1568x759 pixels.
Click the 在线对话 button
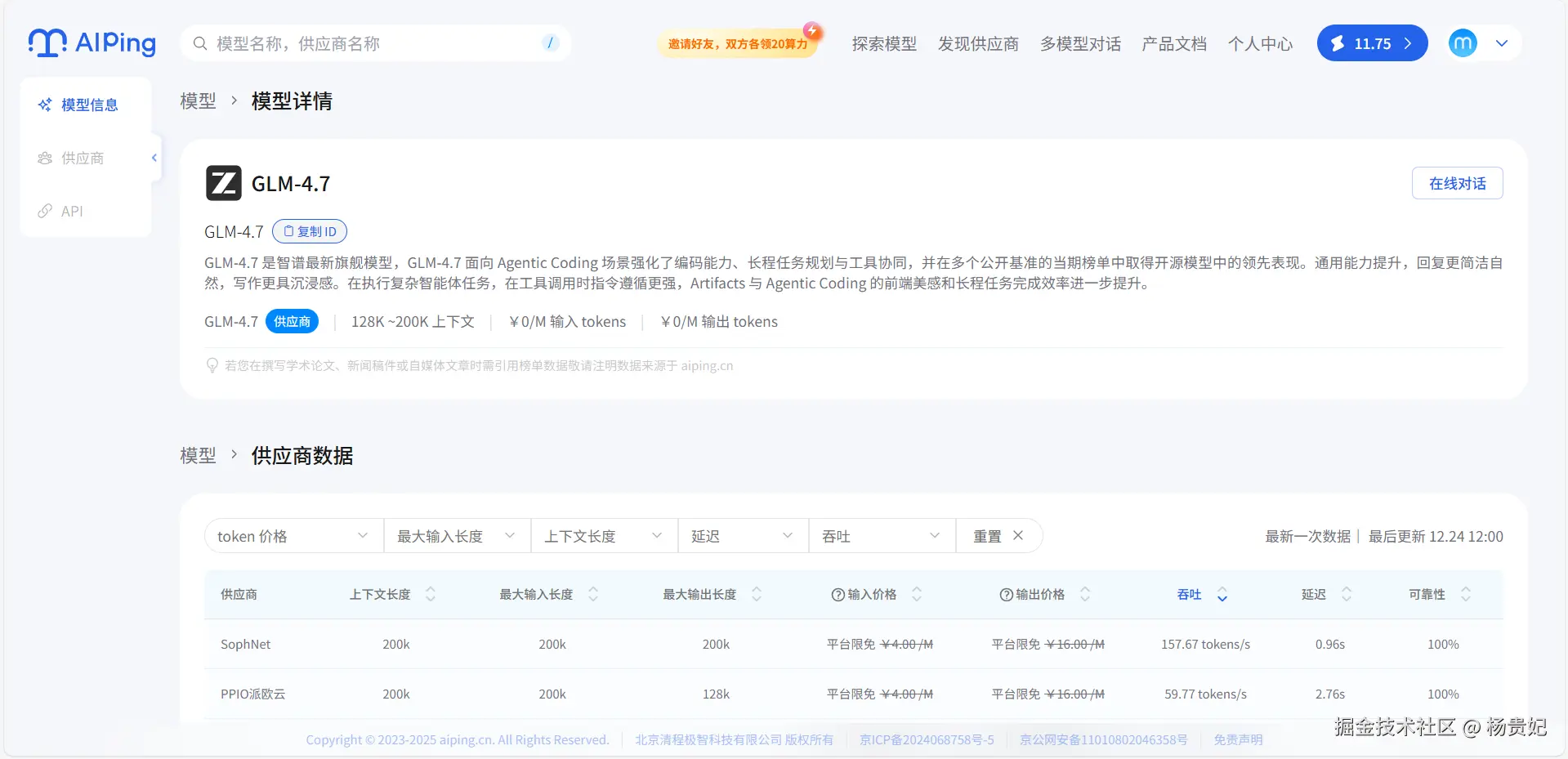click(x=1458, y=183)
